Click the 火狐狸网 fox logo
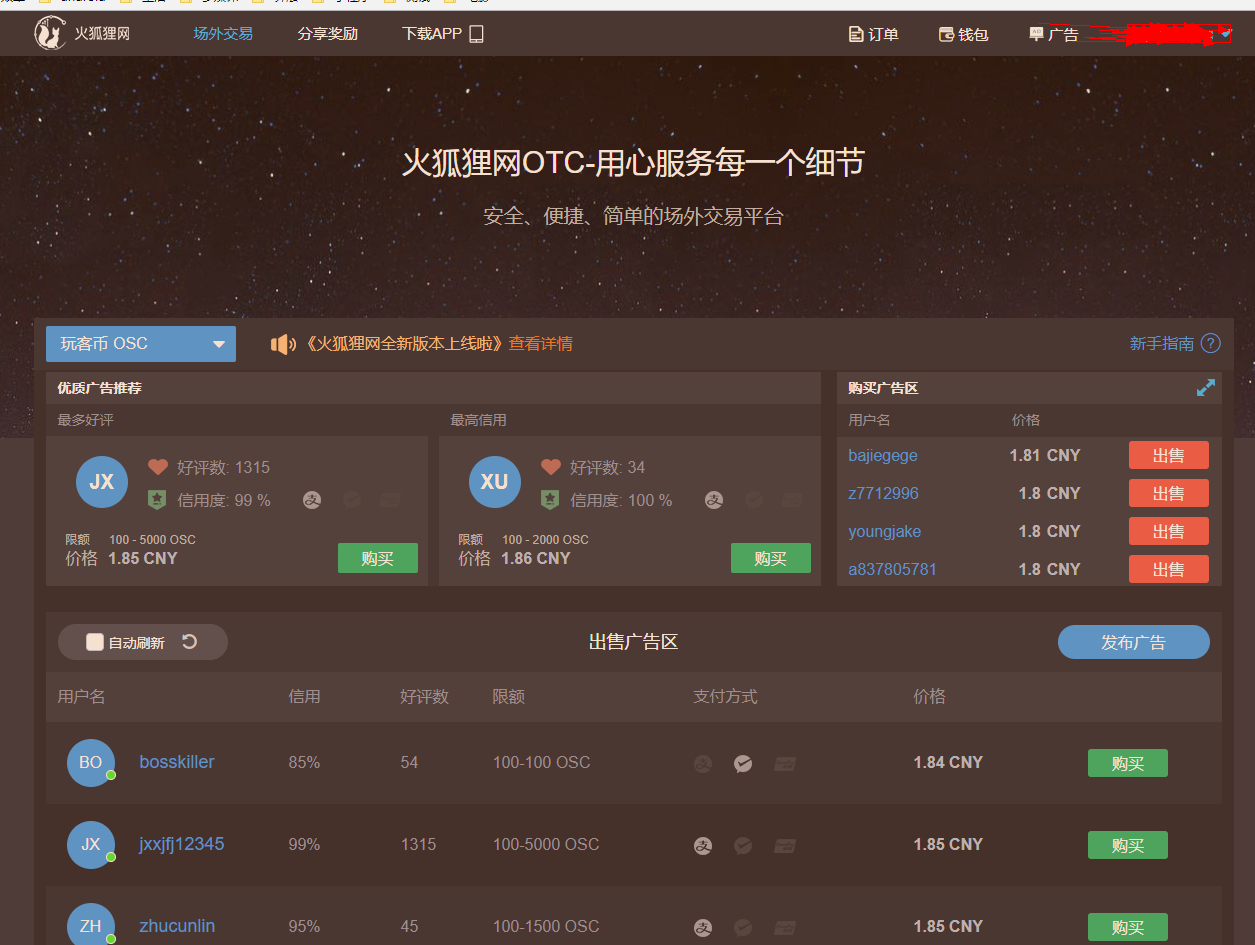This screenshot has height=945, width=1255. click(x=50, y=34)
